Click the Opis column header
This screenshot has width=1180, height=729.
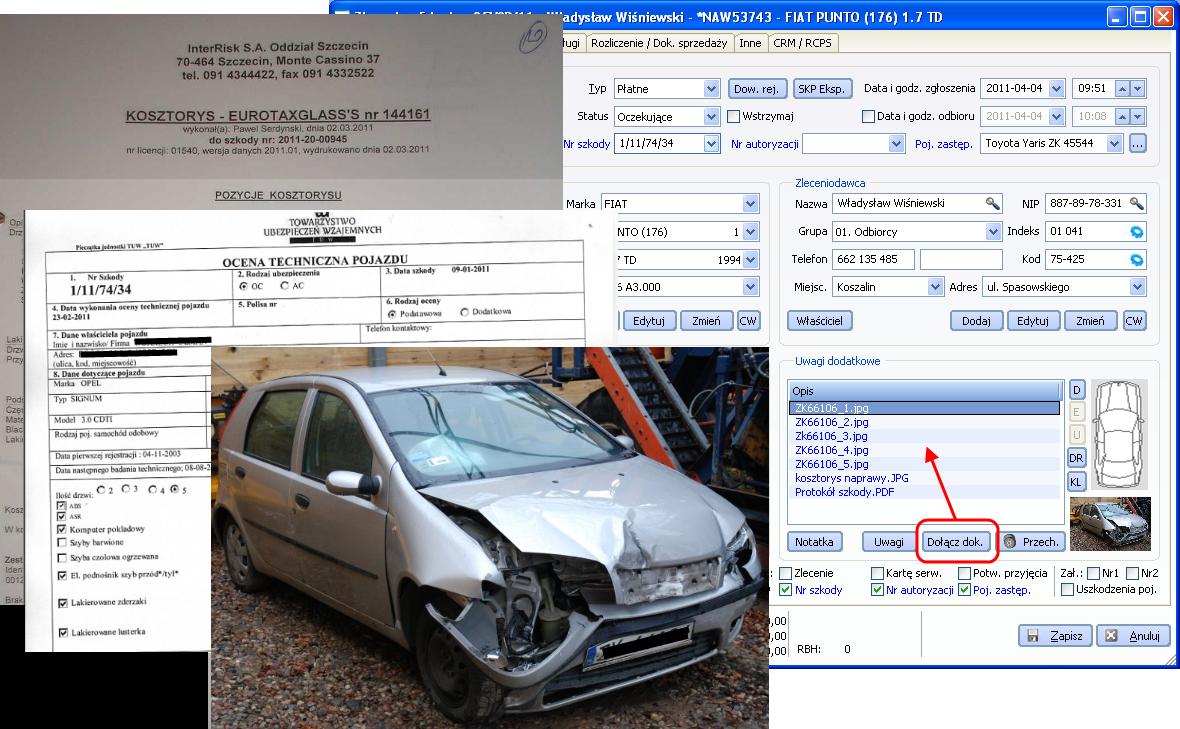coord(926,390)
